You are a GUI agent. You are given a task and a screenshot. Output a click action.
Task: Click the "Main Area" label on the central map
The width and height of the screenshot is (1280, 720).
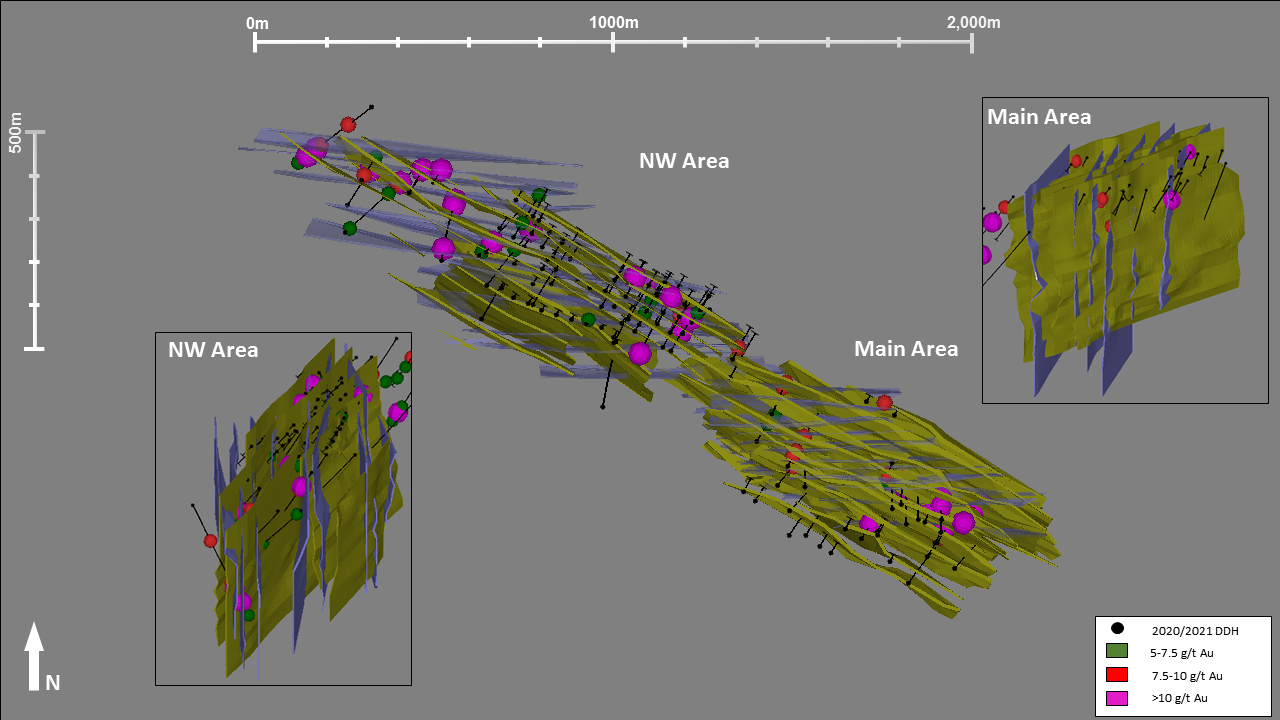tap(905, 349)
